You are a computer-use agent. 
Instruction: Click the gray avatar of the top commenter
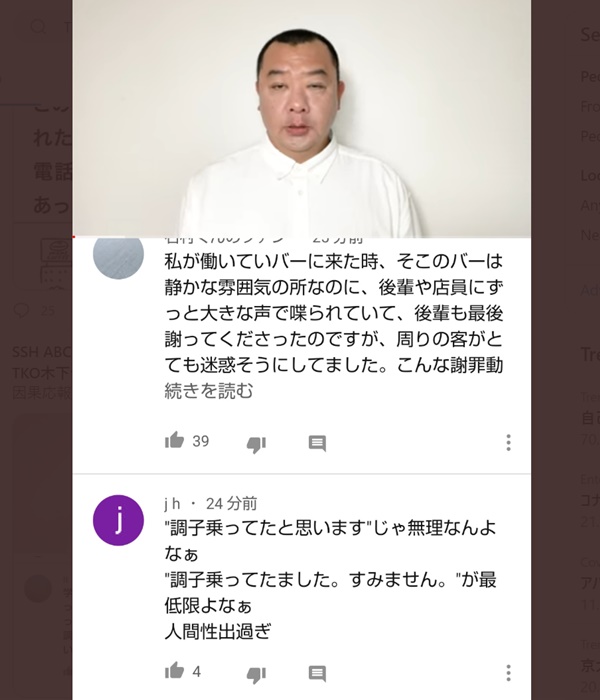[118, 255]
